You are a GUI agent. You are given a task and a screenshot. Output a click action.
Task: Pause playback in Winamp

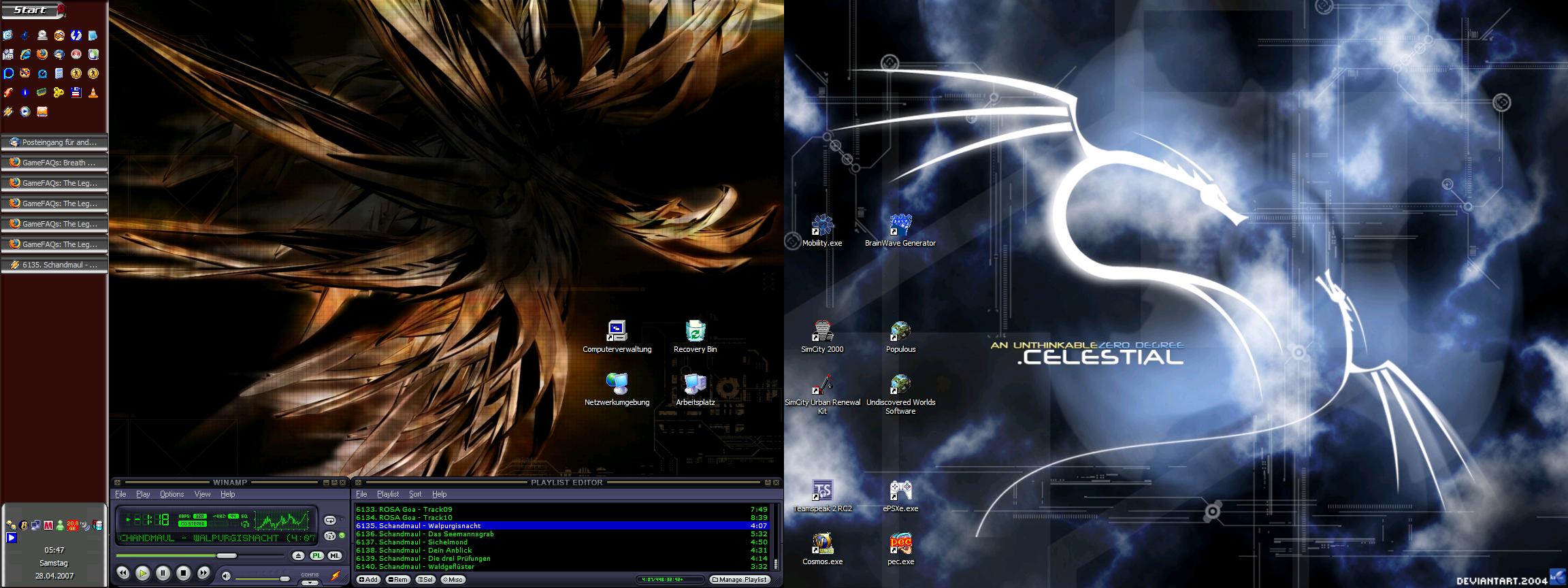tap(163, 573)
